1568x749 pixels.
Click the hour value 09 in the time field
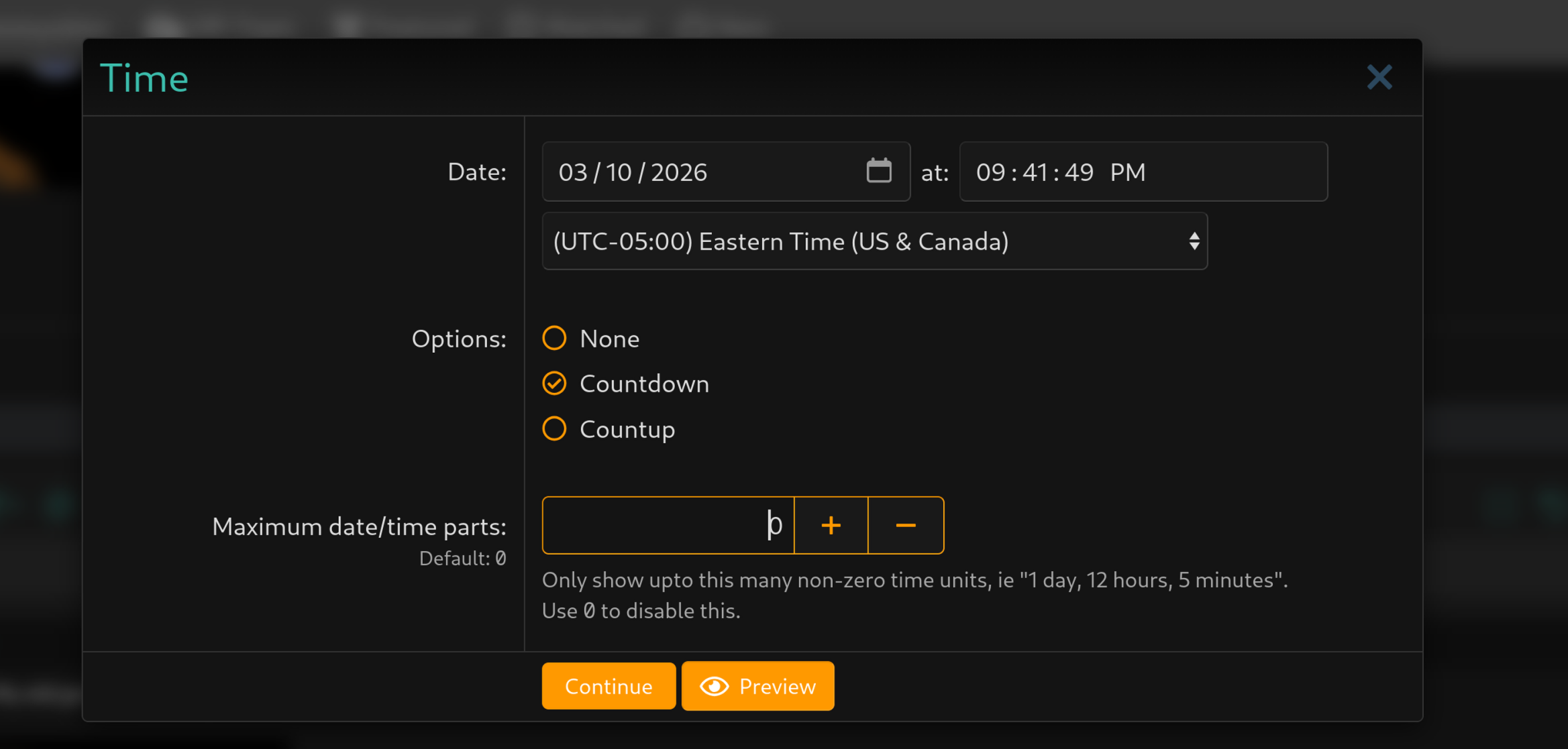990,172
